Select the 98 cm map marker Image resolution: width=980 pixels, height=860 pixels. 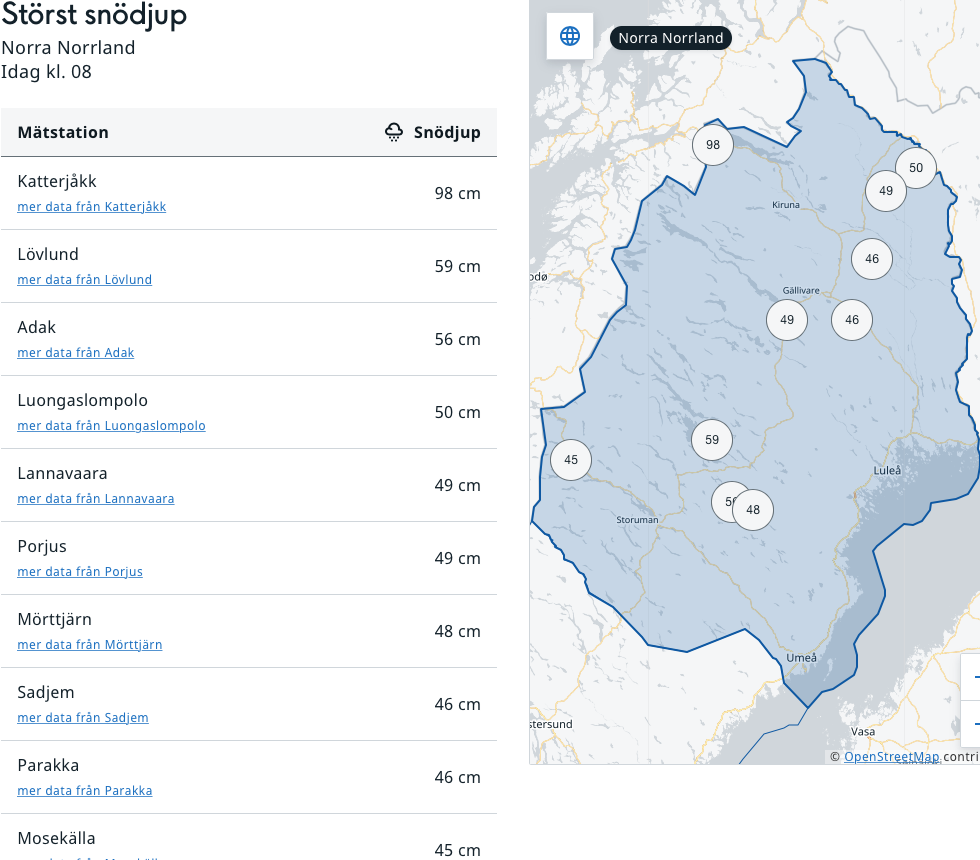click(x=713, y=145)
